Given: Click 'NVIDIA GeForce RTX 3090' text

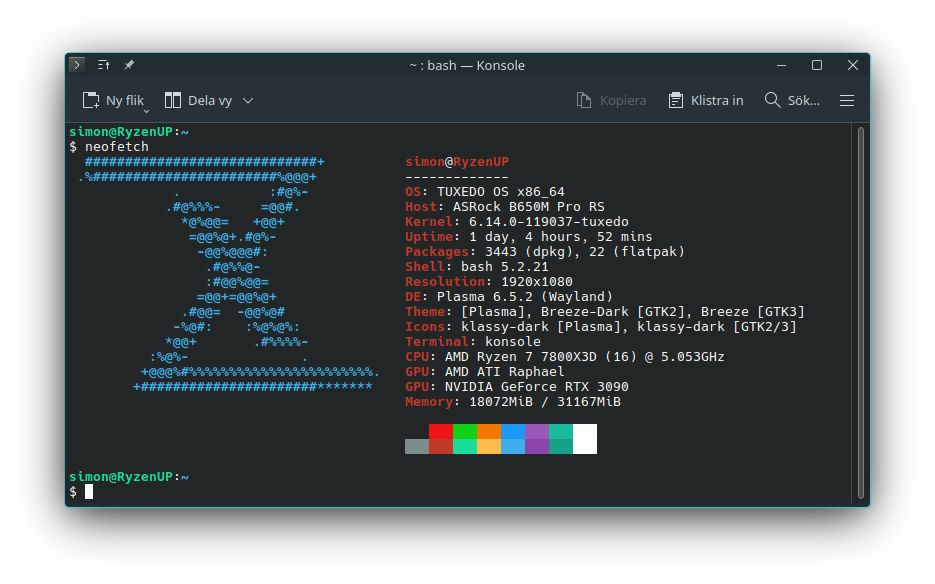Looking at the screenshot, I should click(537, 387).
